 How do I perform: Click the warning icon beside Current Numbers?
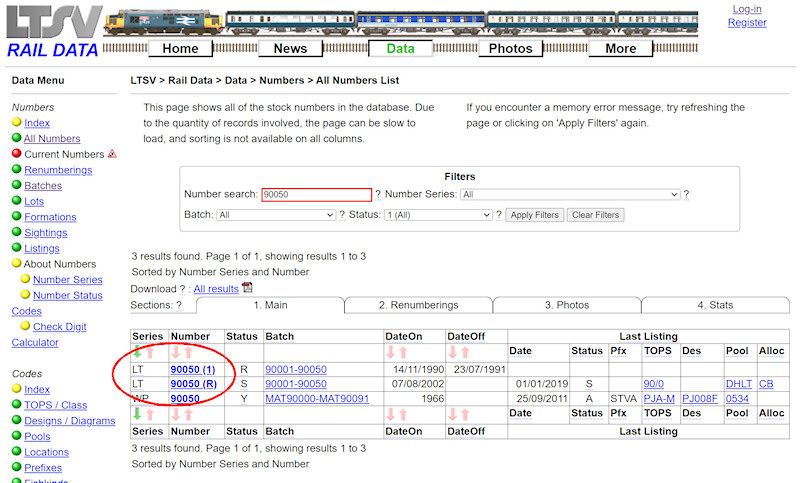click(x=112, y=154)
